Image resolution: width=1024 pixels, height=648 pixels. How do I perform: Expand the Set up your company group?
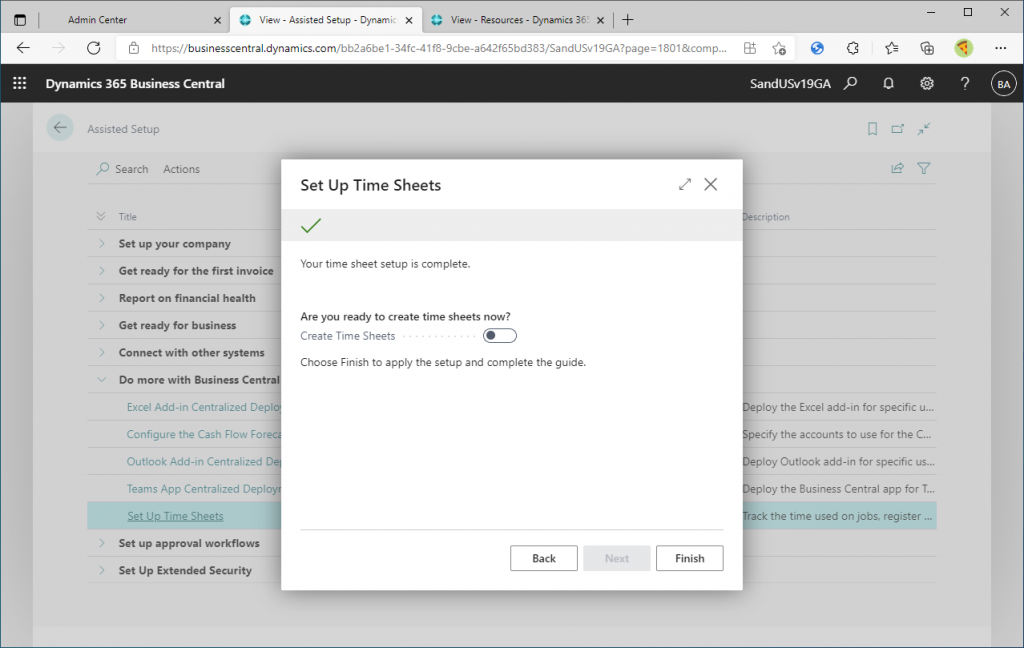click(101, 243)
